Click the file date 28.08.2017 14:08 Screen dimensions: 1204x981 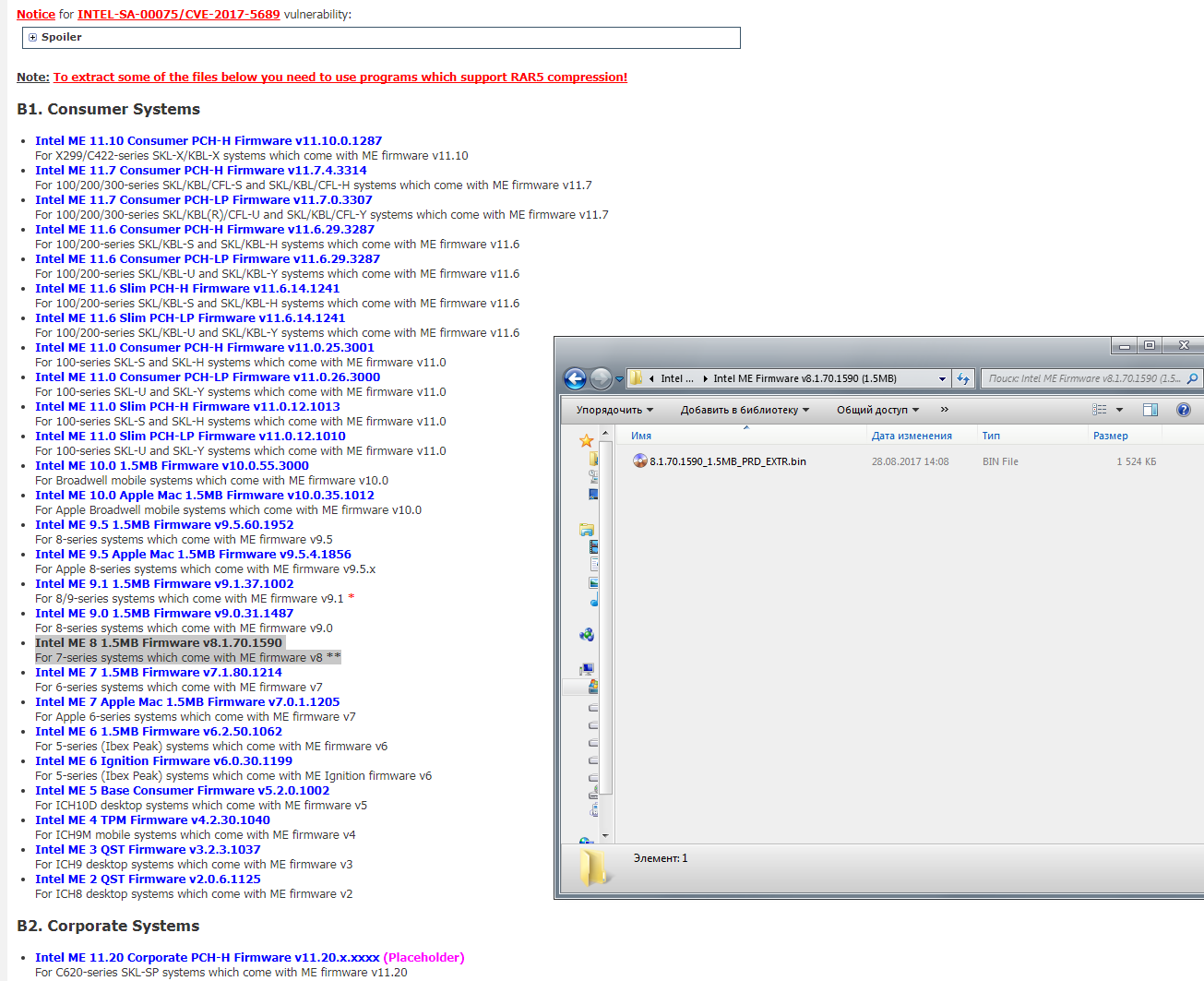[x=910, y=461]
